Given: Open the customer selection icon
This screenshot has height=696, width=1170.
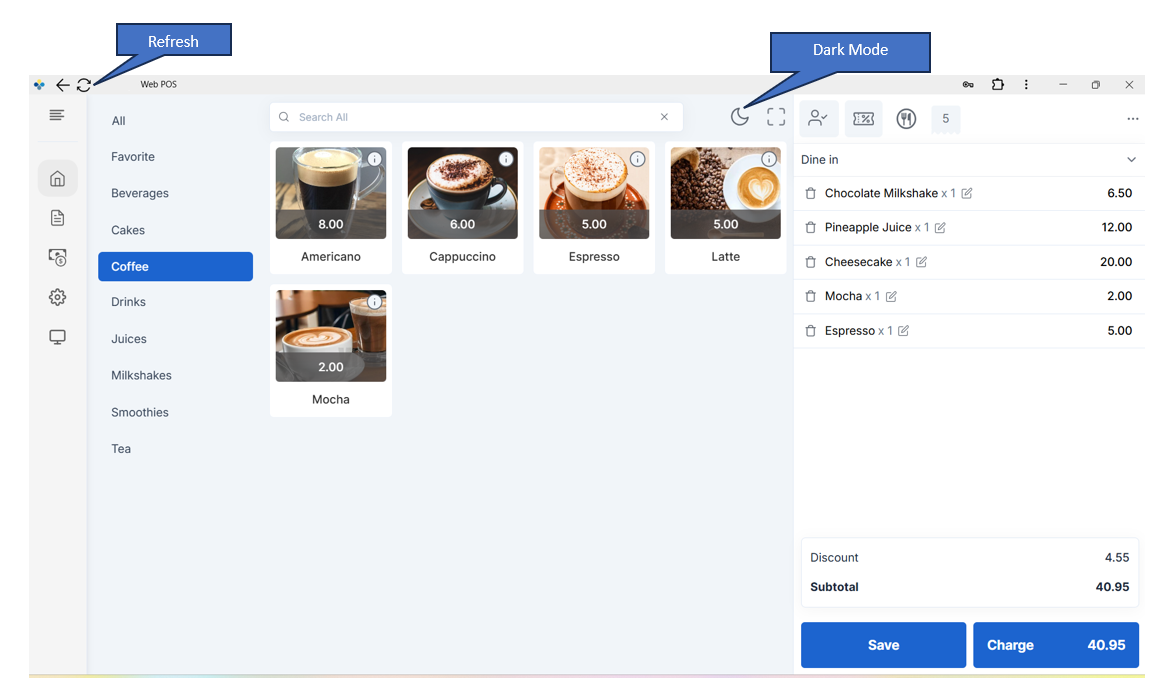Looking at the screenshot, I should coord(818,119).
